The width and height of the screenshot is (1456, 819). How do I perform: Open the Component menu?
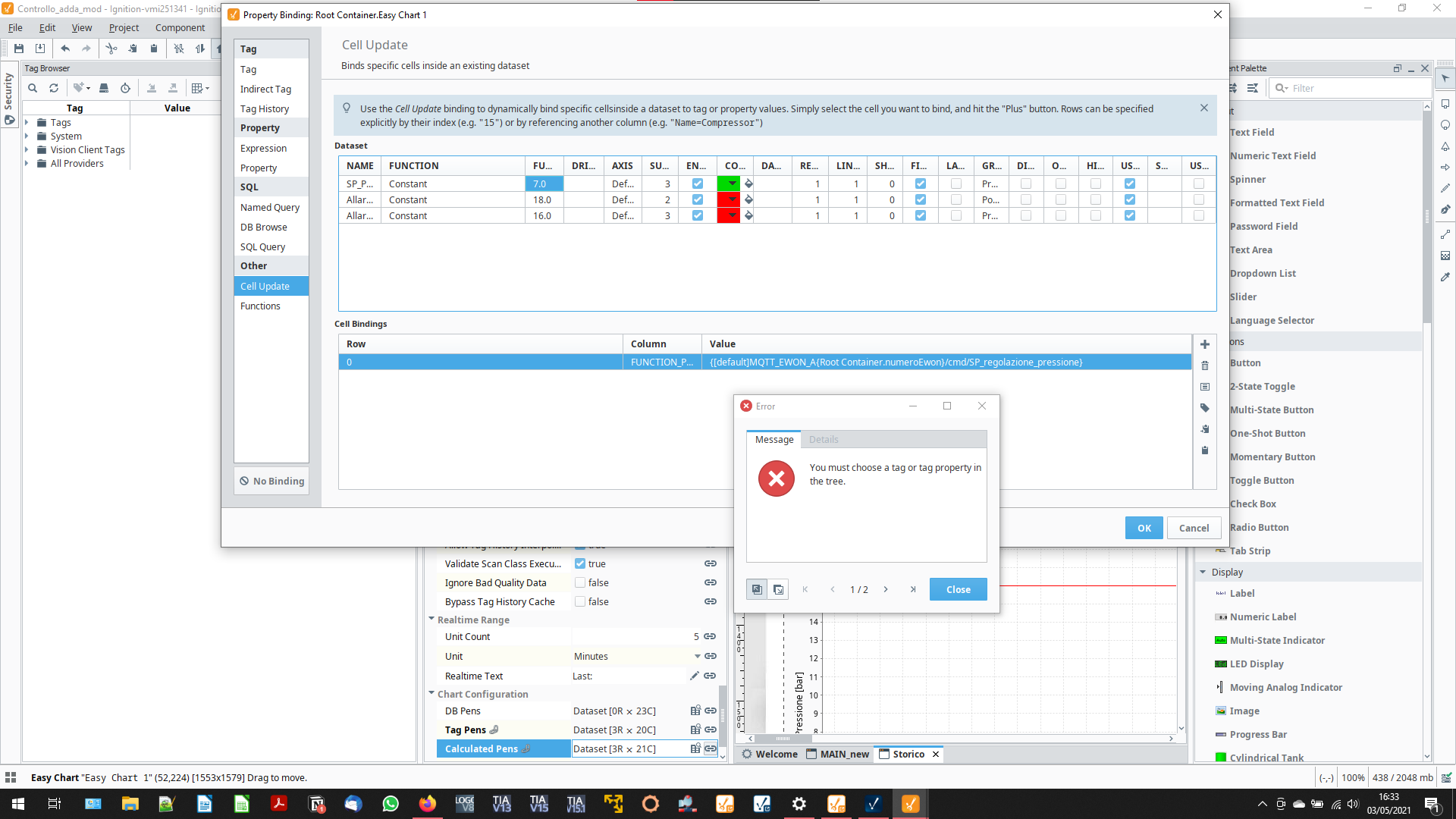tap(180, 27)
